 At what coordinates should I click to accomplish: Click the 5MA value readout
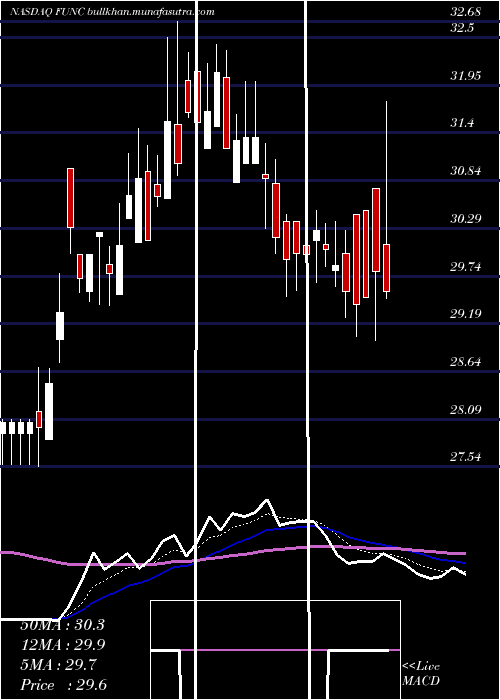[57, 665]
